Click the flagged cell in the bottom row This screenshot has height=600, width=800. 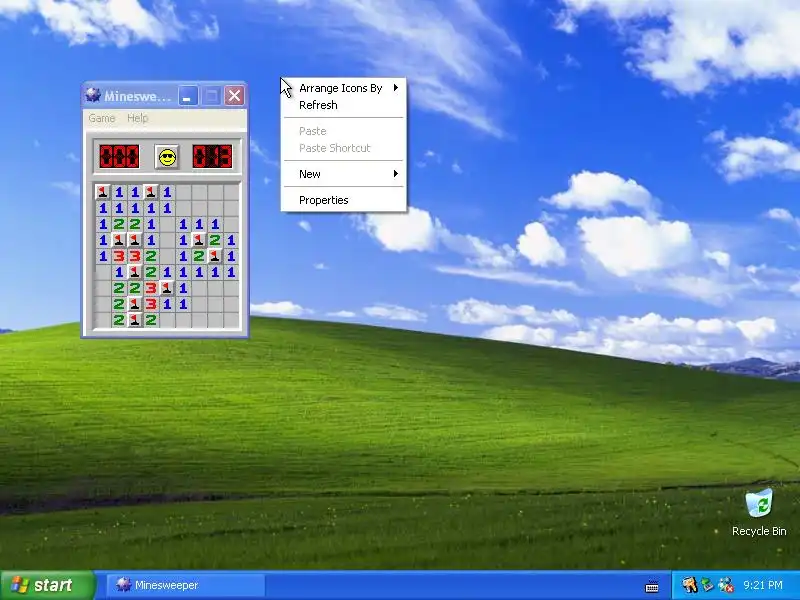click(x=135, y=320)
